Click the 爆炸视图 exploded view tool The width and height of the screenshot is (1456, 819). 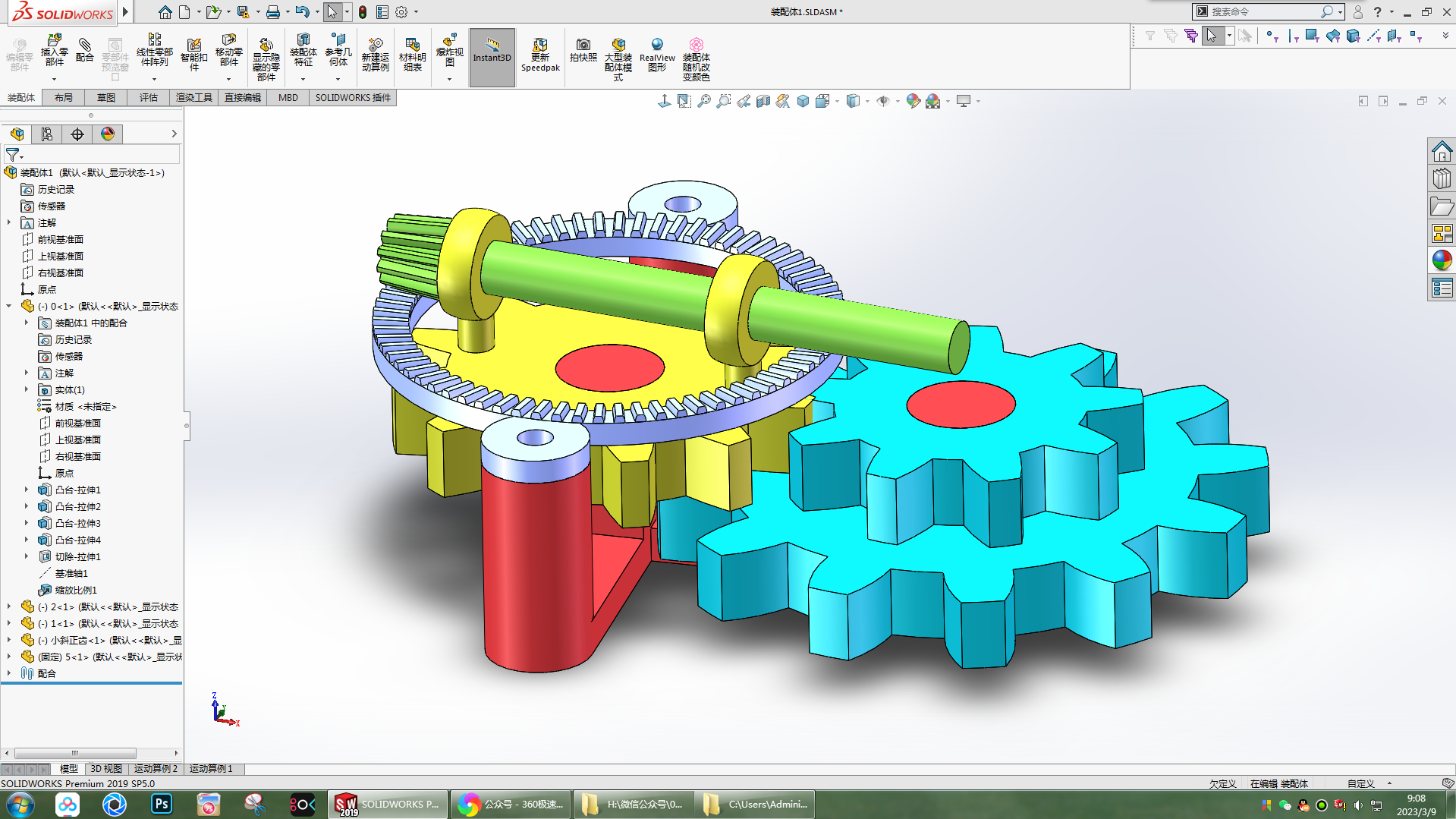449,52
